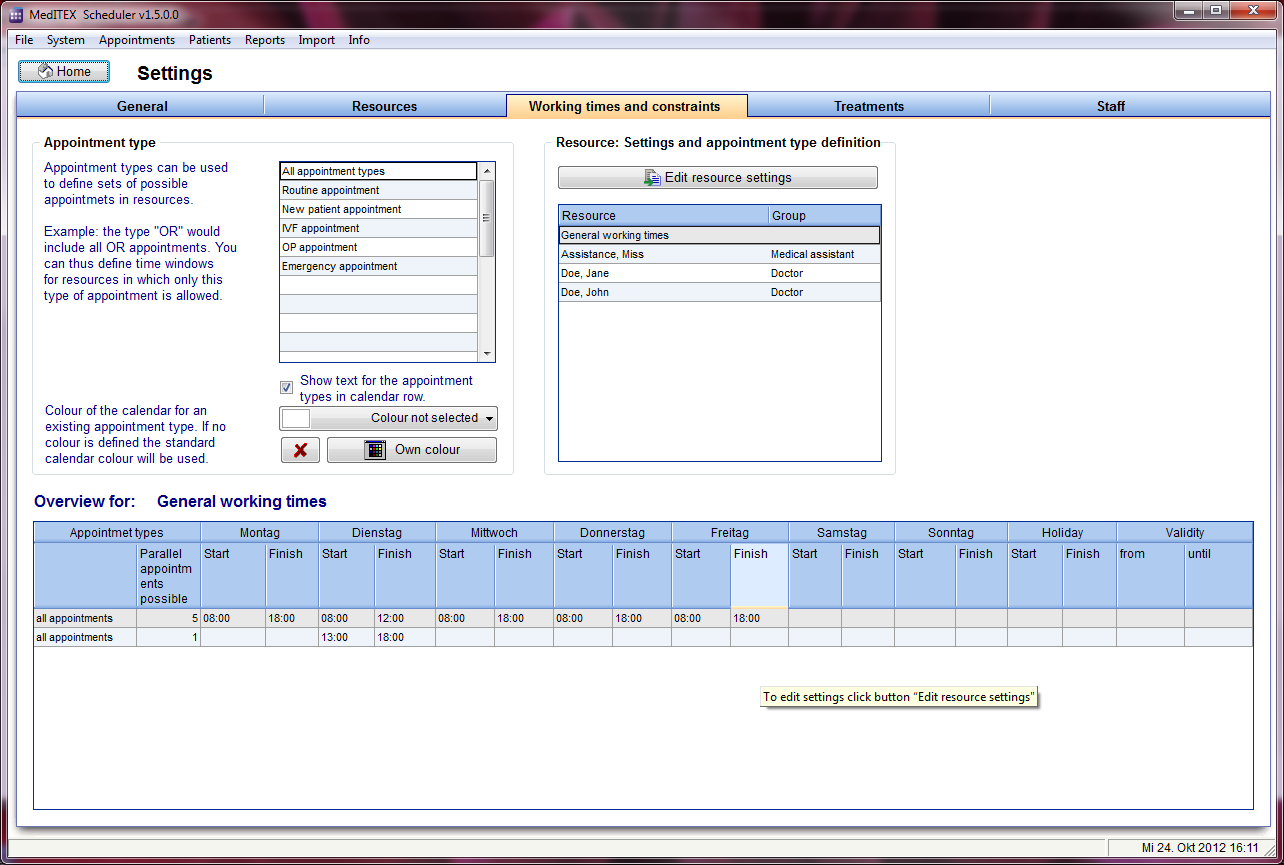The height and width of the screenshot is (865, 1284).
Task: Select 'Emergency appointment' type
Action: (378, 266)
